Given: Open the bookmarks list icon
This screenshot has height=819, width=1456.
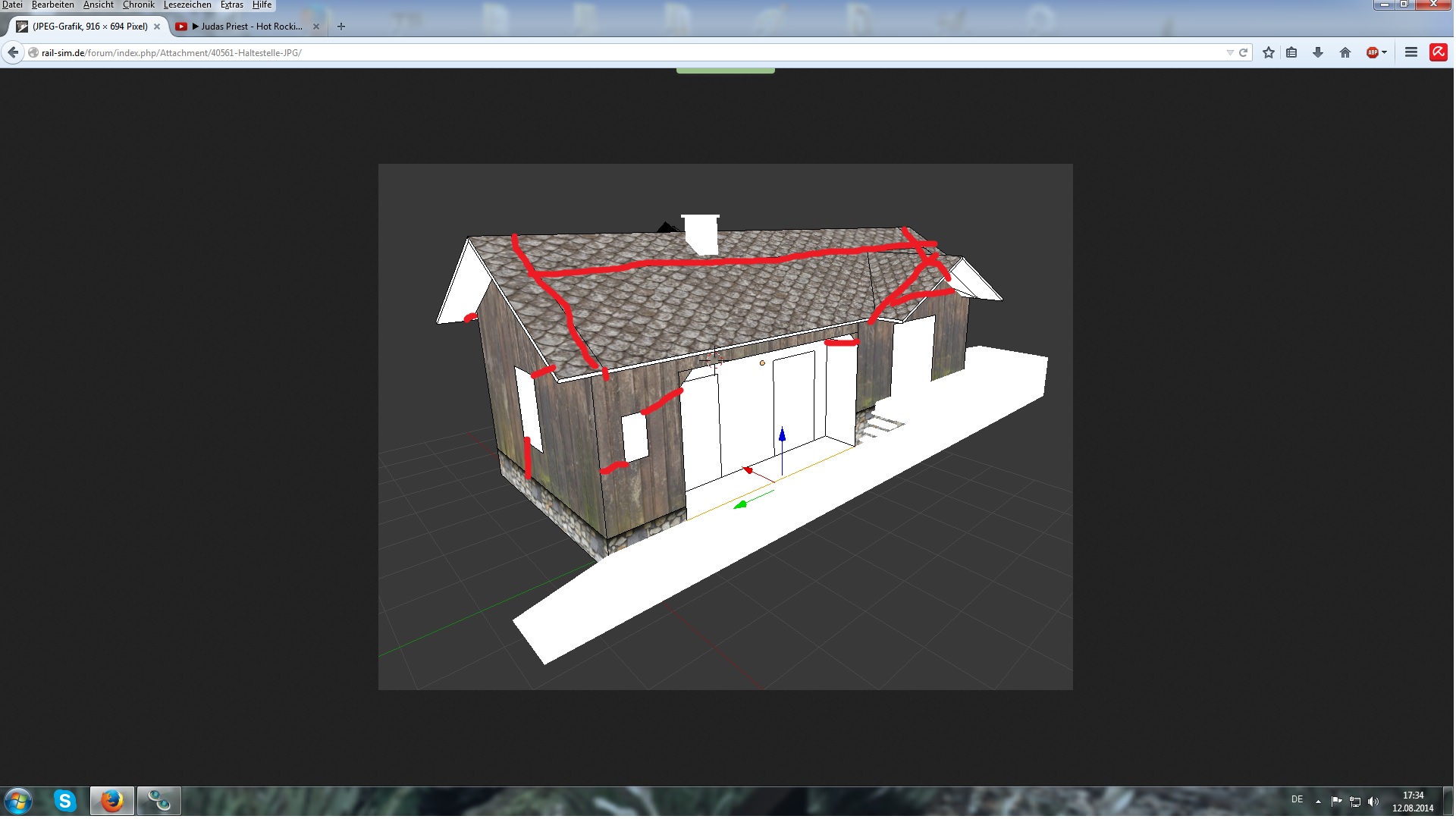Looking at the screenshot, I should (x=1291, y=52).
